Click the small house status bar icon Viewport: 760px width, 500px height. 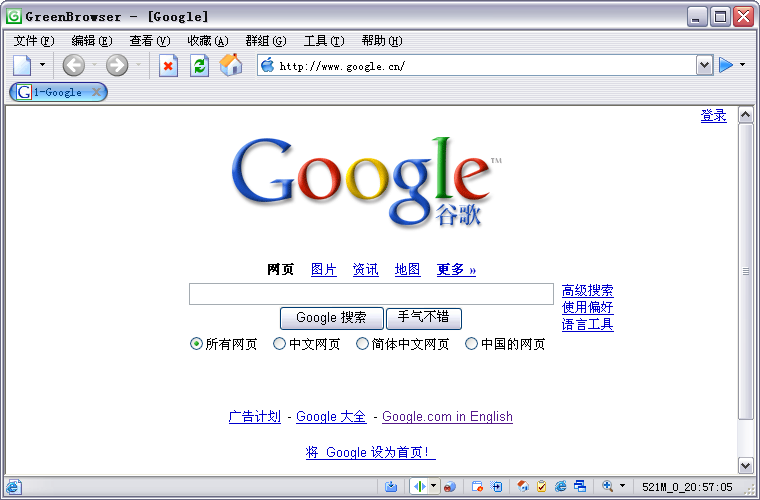coord(522,486)
